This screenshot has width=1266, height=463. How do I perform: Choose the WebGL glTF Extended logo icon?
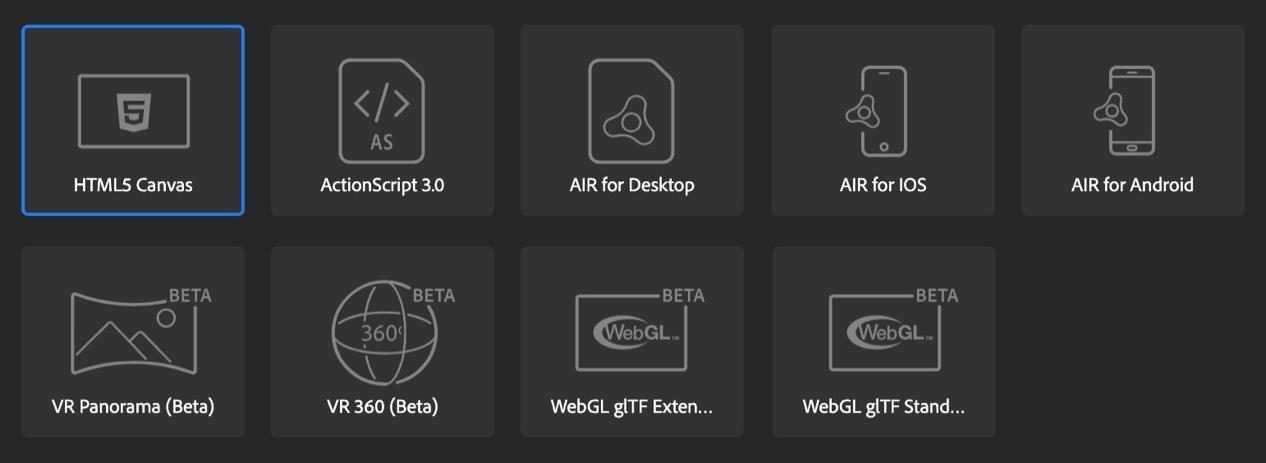[639, 330]
